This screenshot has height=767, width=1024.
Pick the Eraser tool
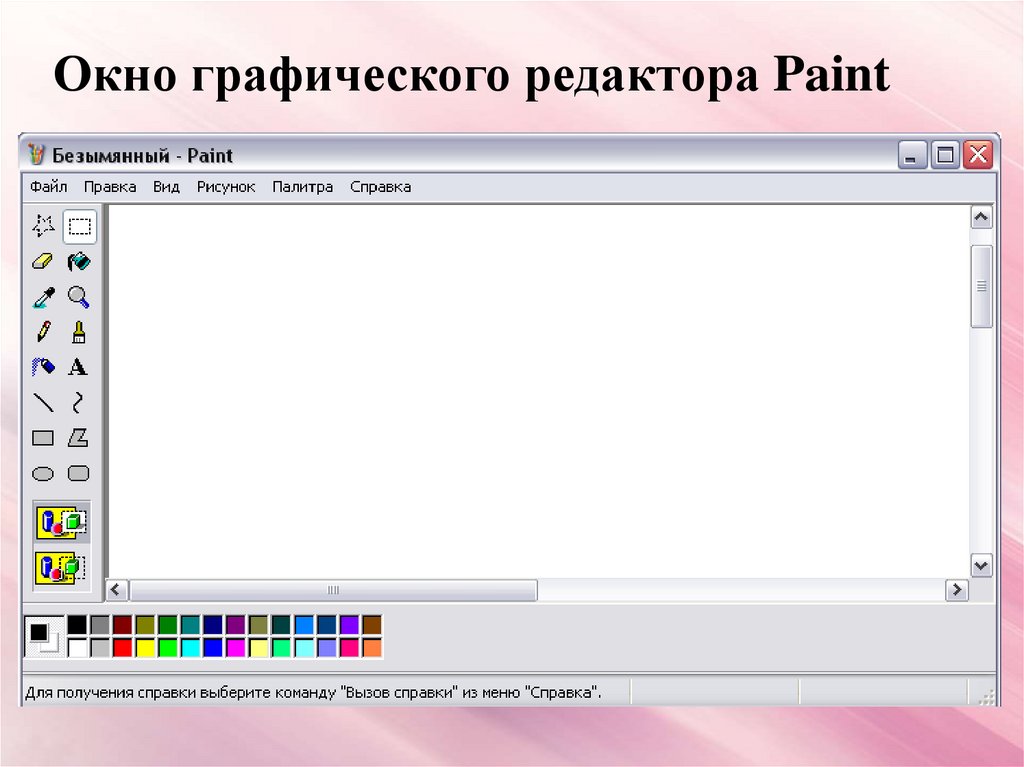[43, 262]
